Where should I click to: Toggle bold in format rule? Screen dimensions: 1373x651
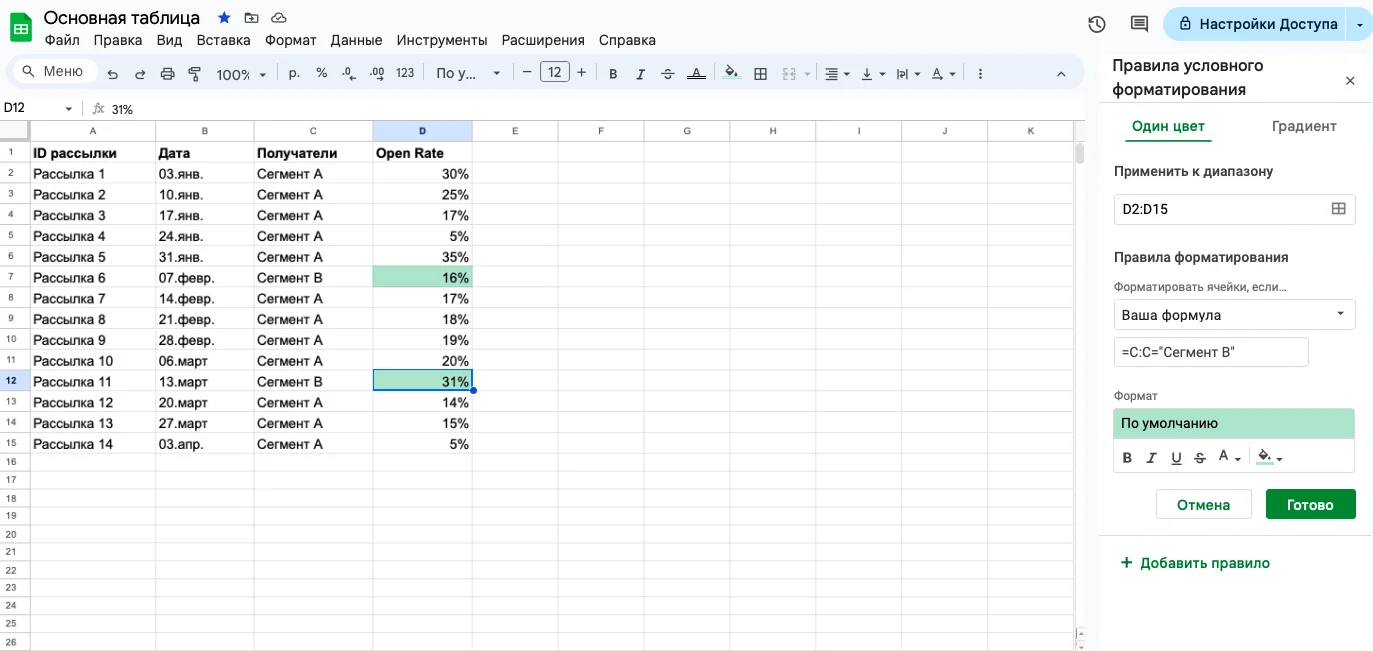point(1127,458)
